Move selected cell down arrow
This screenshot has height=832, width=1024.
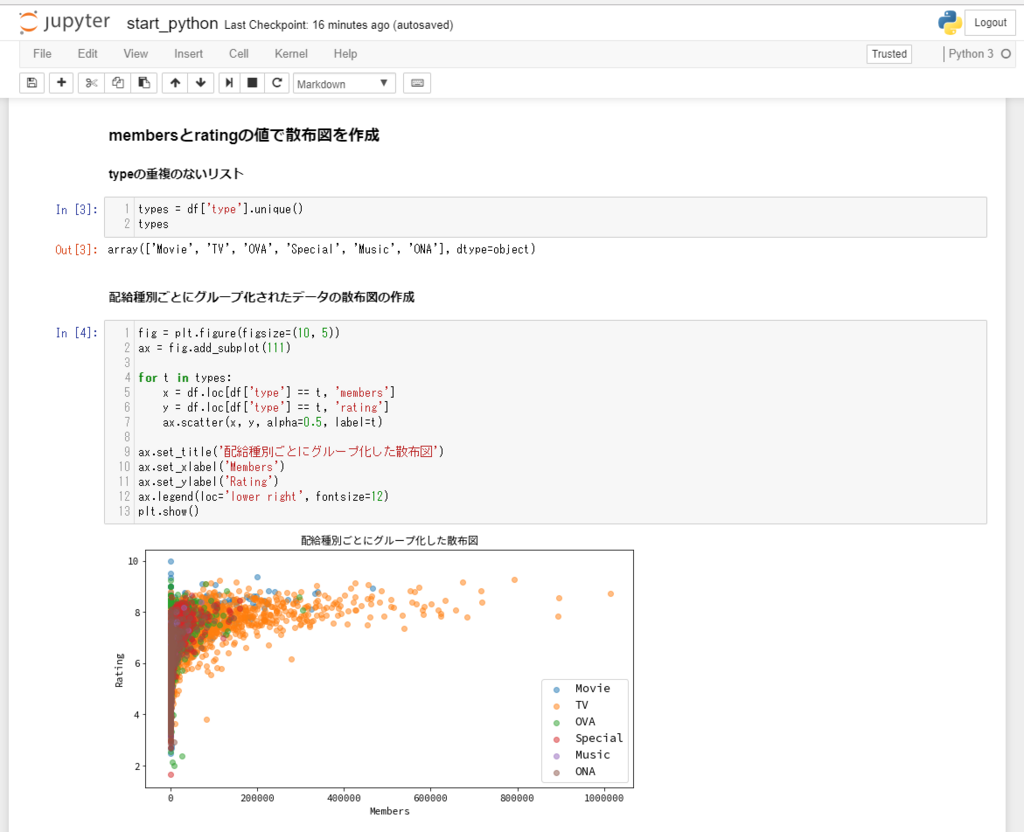[201, 83]
